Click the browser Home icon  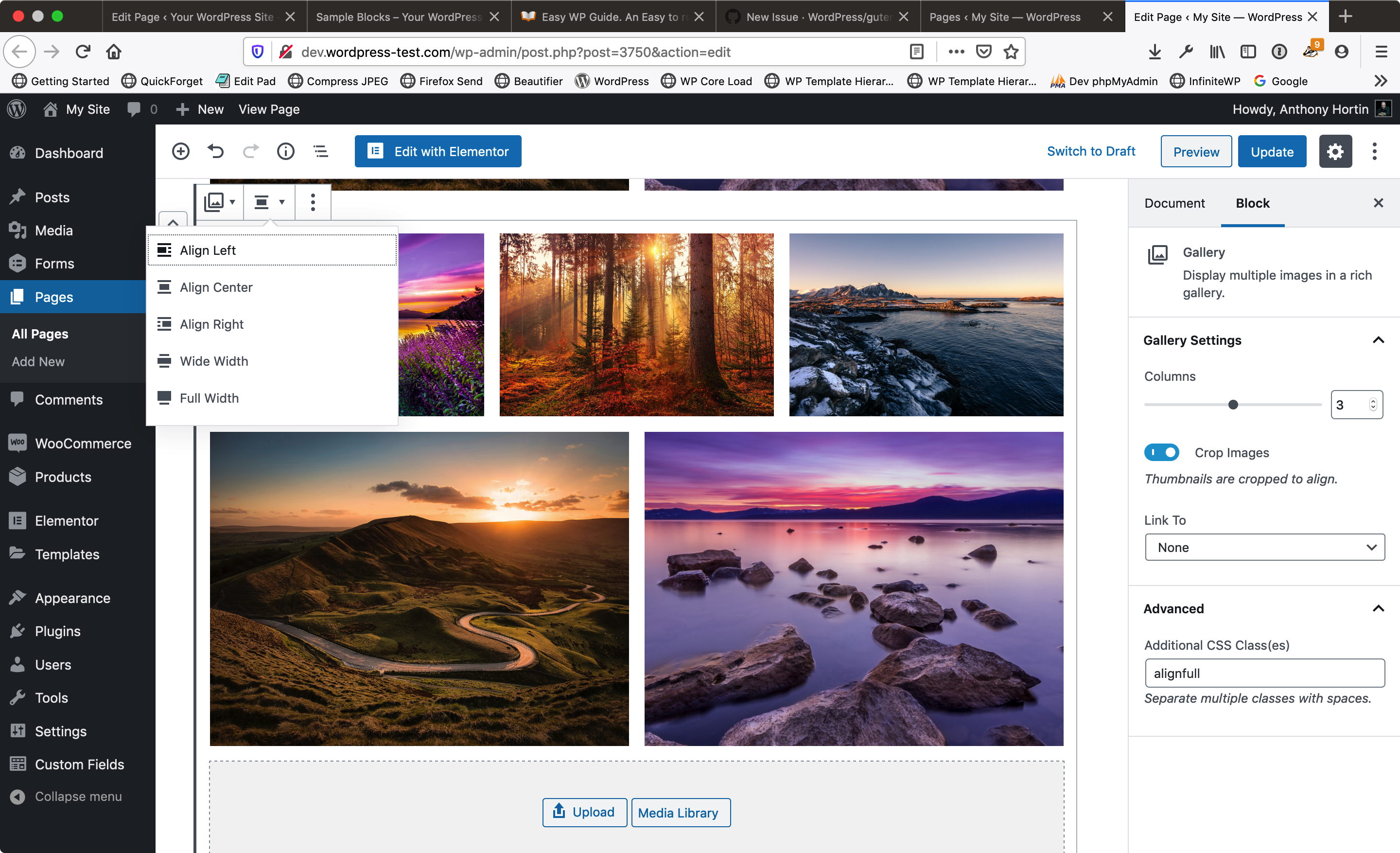[x=114, y=52]
